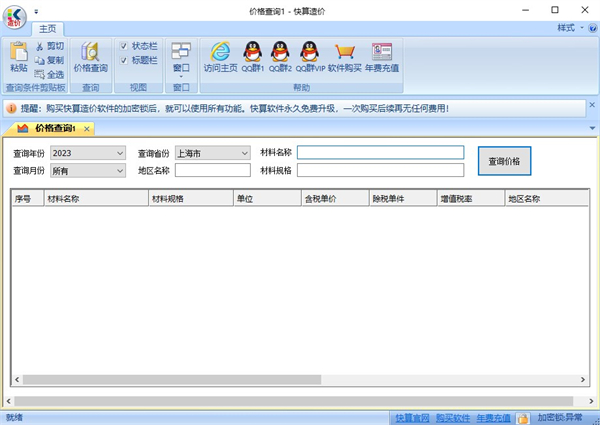This screenshot has height=425, width=600.
Task: Click the 除税单价 column header
Action: 403,199
